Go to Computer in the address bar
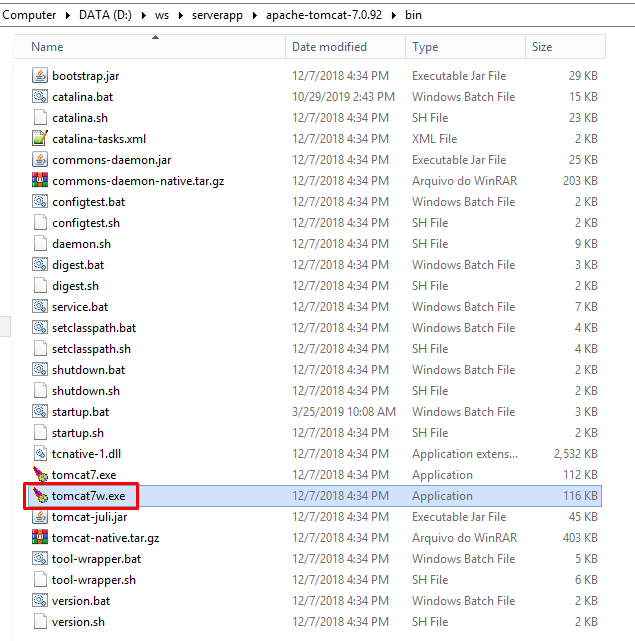Image resolution: width=635 pixels, height=641 pixels. pyautogui.click(x=29, y=15)
